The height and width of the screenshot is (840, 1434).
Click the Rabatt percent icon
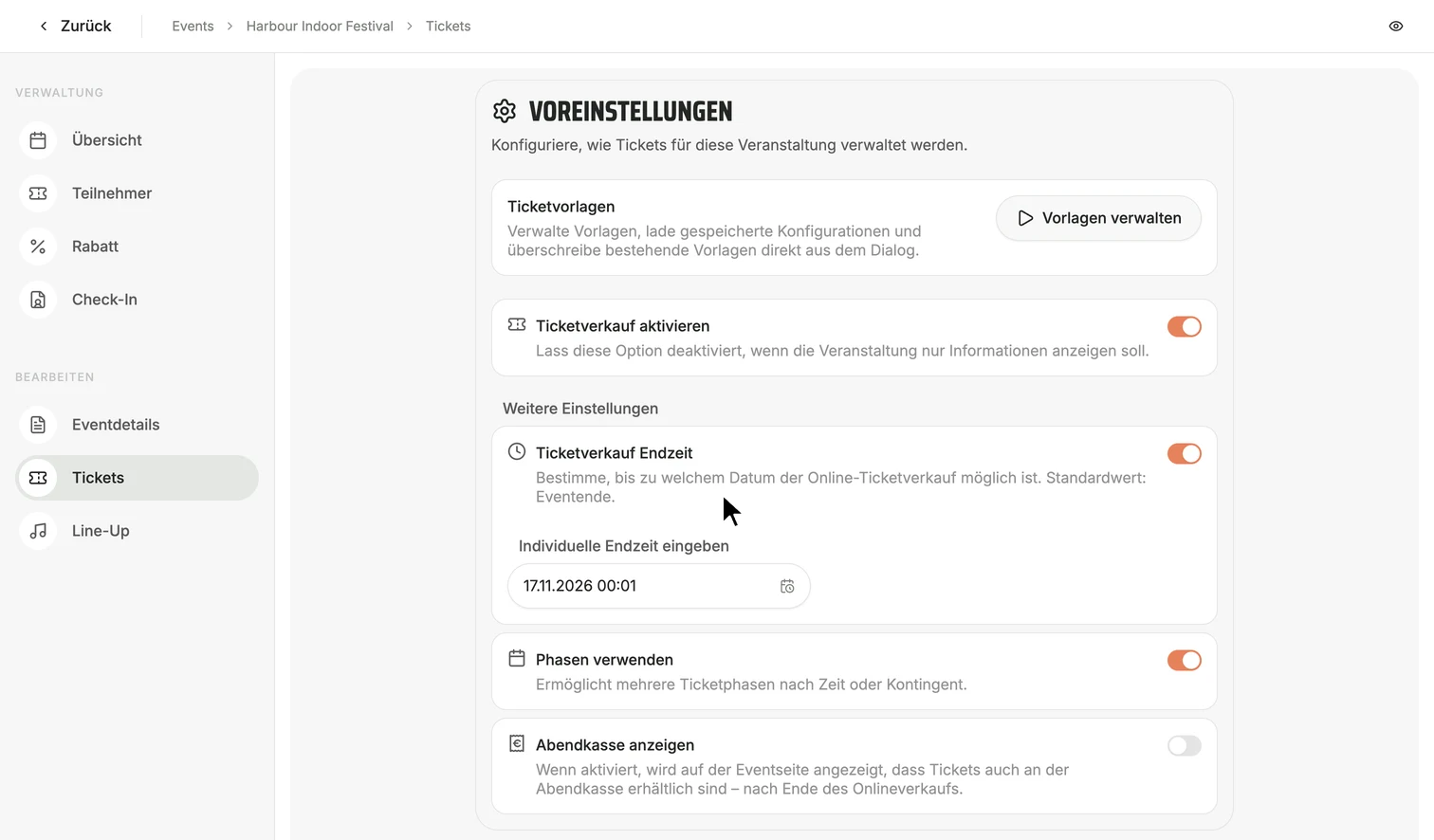click(38, 247)
